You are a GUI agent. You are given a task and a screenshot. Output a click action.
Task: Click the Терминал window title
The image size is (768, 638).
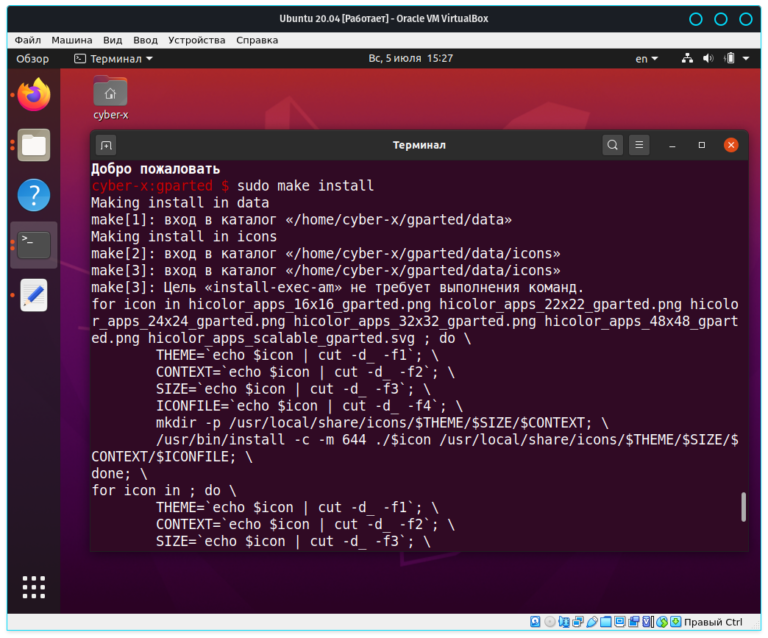coord(419,145)
